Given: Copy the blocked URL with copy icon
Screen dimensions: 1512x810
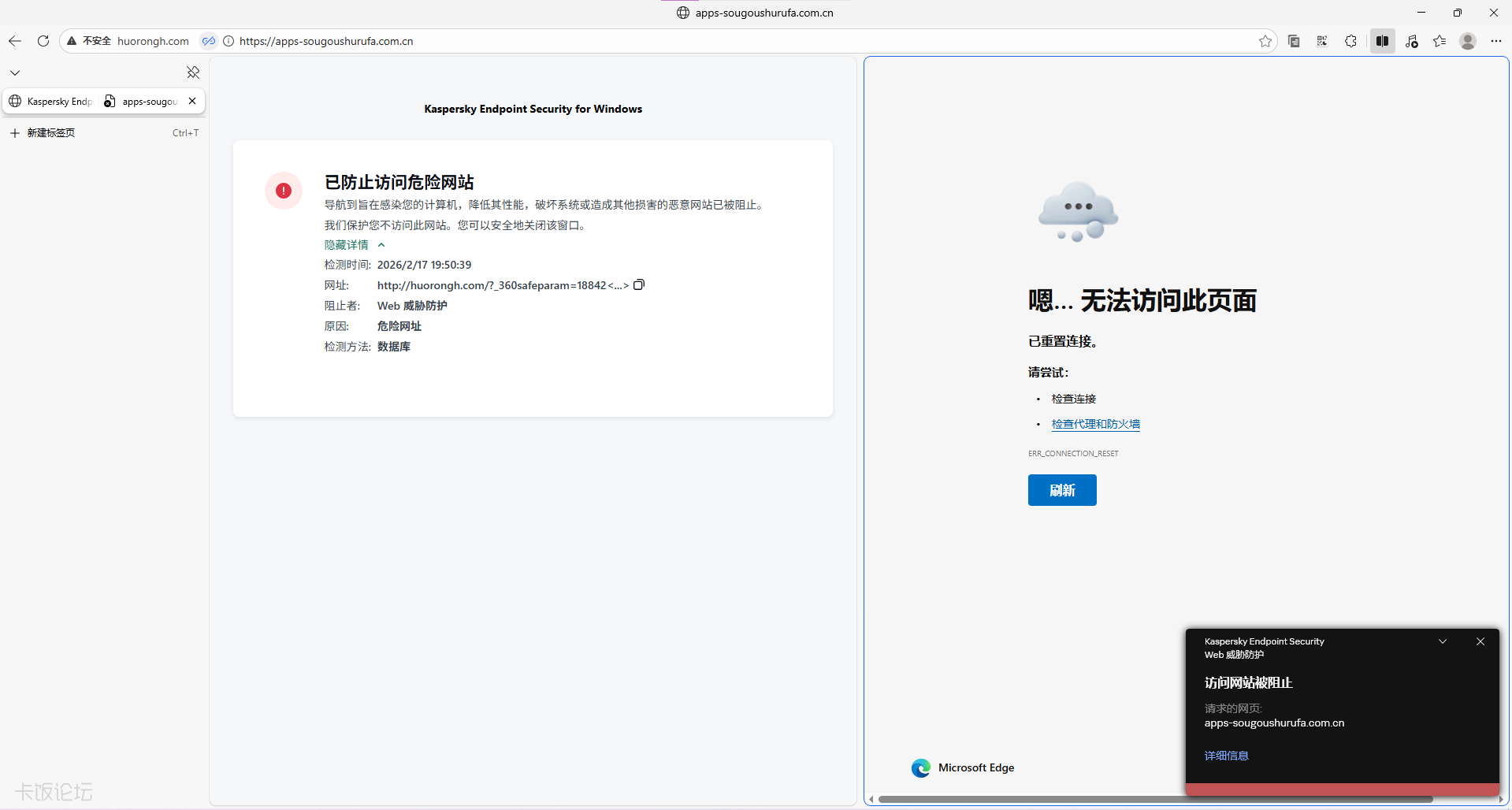Looking at the screenshot, I should [x=639, y=285].
